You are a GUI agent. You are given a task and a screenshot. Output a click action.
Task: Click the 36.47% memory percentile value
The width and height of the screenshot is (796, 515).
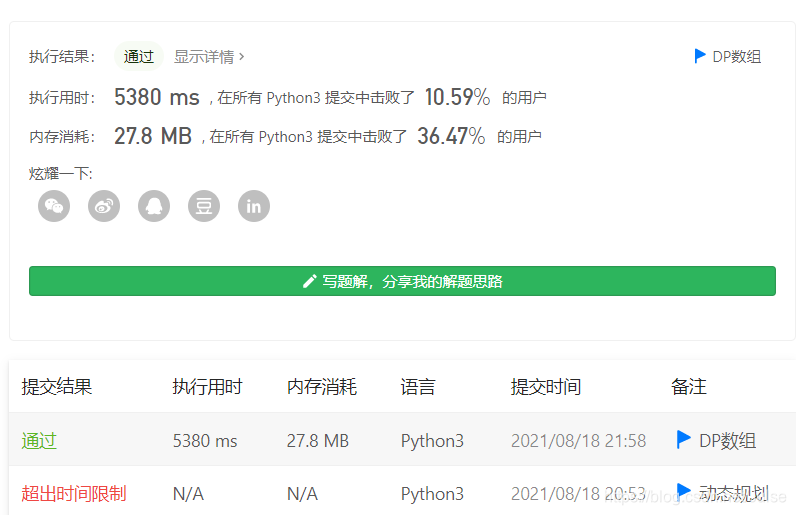(x=451, y=136)
